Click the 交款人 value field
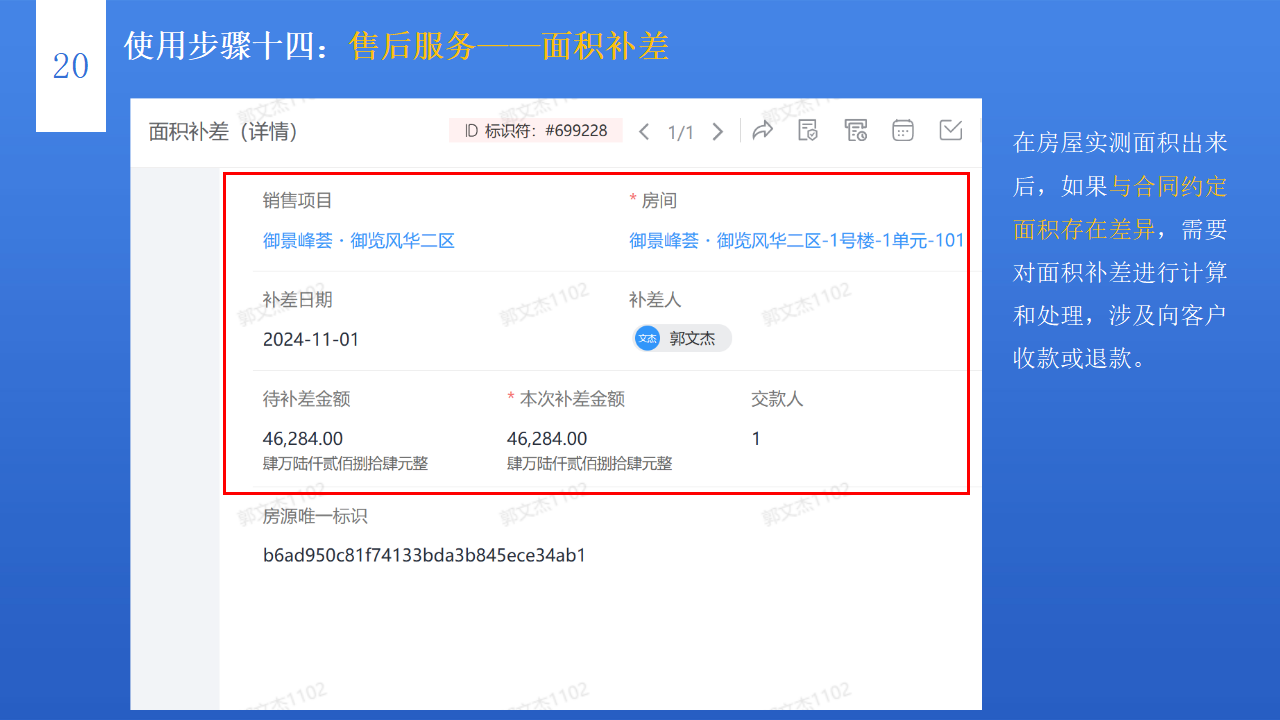Viewport: 1280px width, 720px height. point(756,438)
